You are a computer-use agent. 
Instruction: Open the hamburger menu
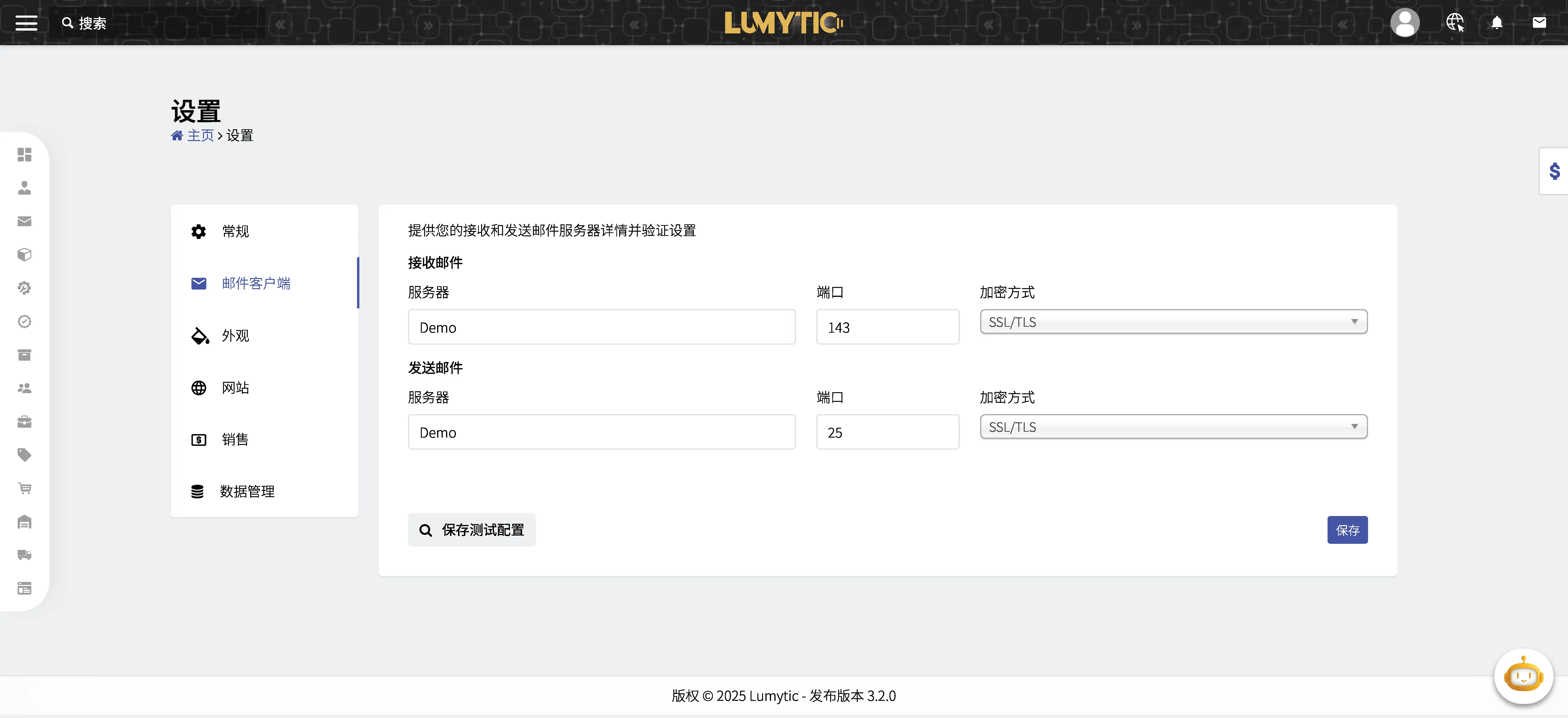coord(26,23)
